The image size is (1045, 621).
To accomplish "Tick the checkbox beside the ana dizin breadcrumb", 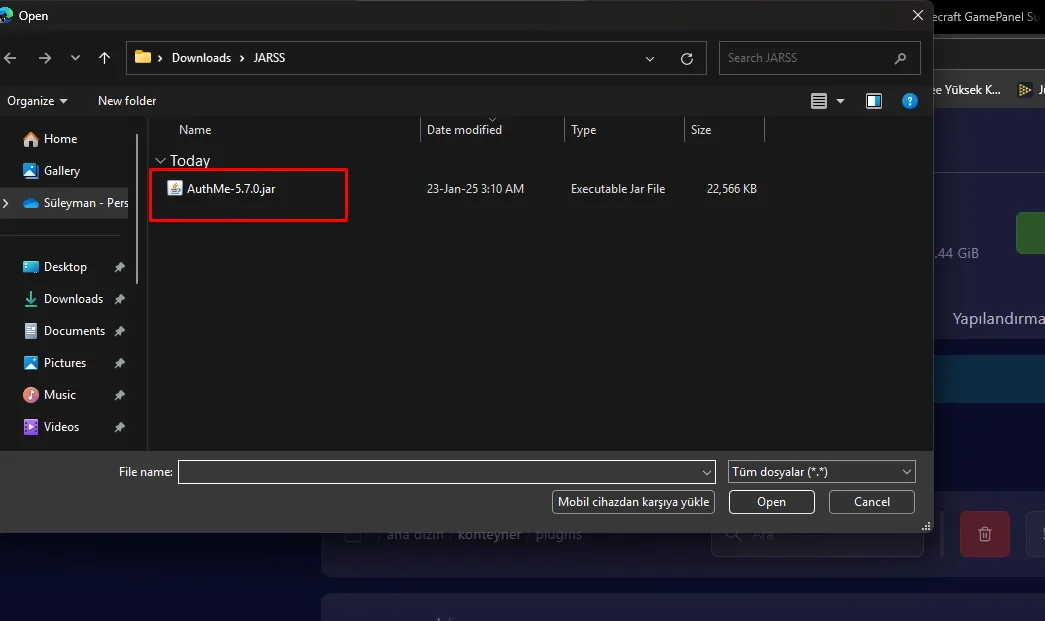I will 352,535.
